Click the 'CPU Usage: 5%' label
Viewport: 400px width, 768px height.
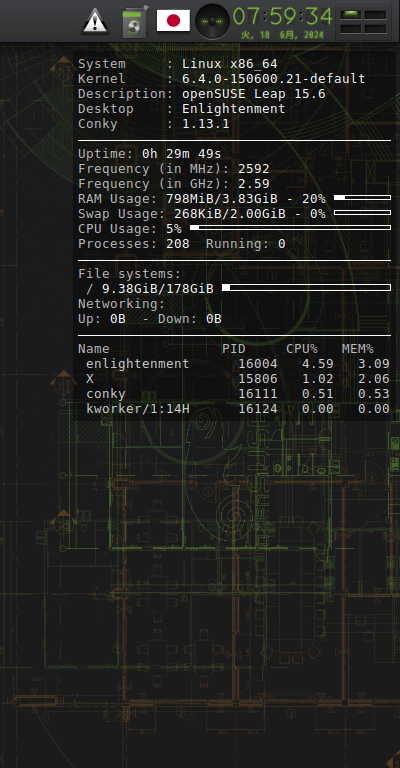(x=130, y=229)
